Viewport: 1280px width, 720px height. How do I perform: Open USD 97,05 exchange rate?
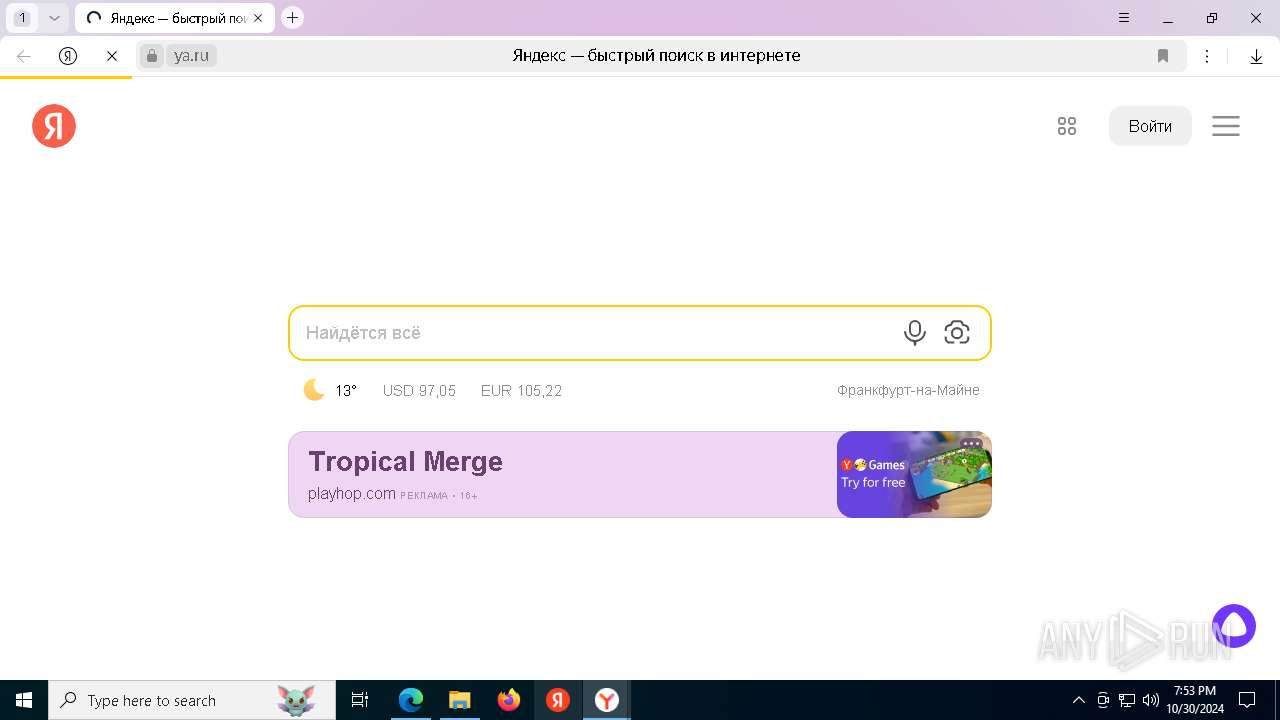click(419, 391)
